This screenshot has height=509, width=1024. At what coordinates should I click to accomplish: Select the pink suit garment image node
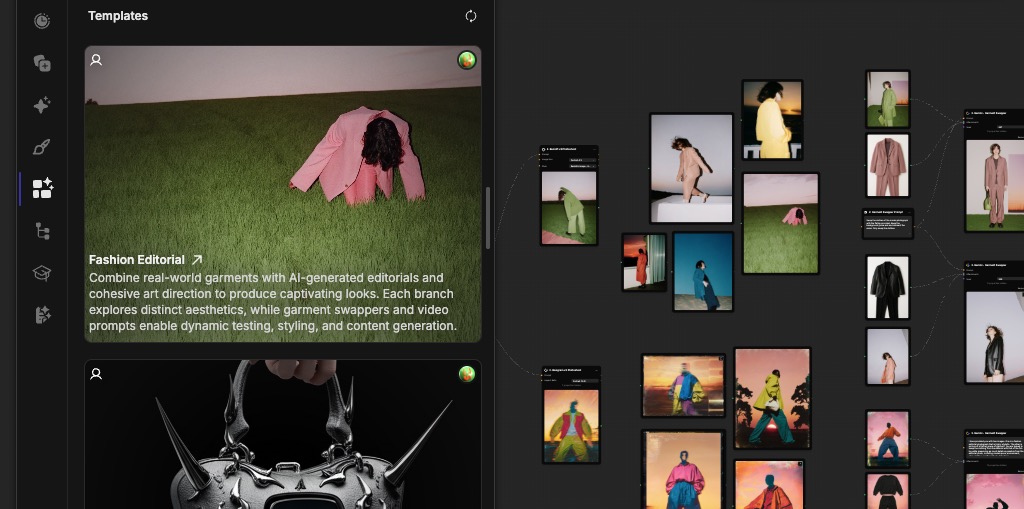pyautogui.click(x=887, y=166)
